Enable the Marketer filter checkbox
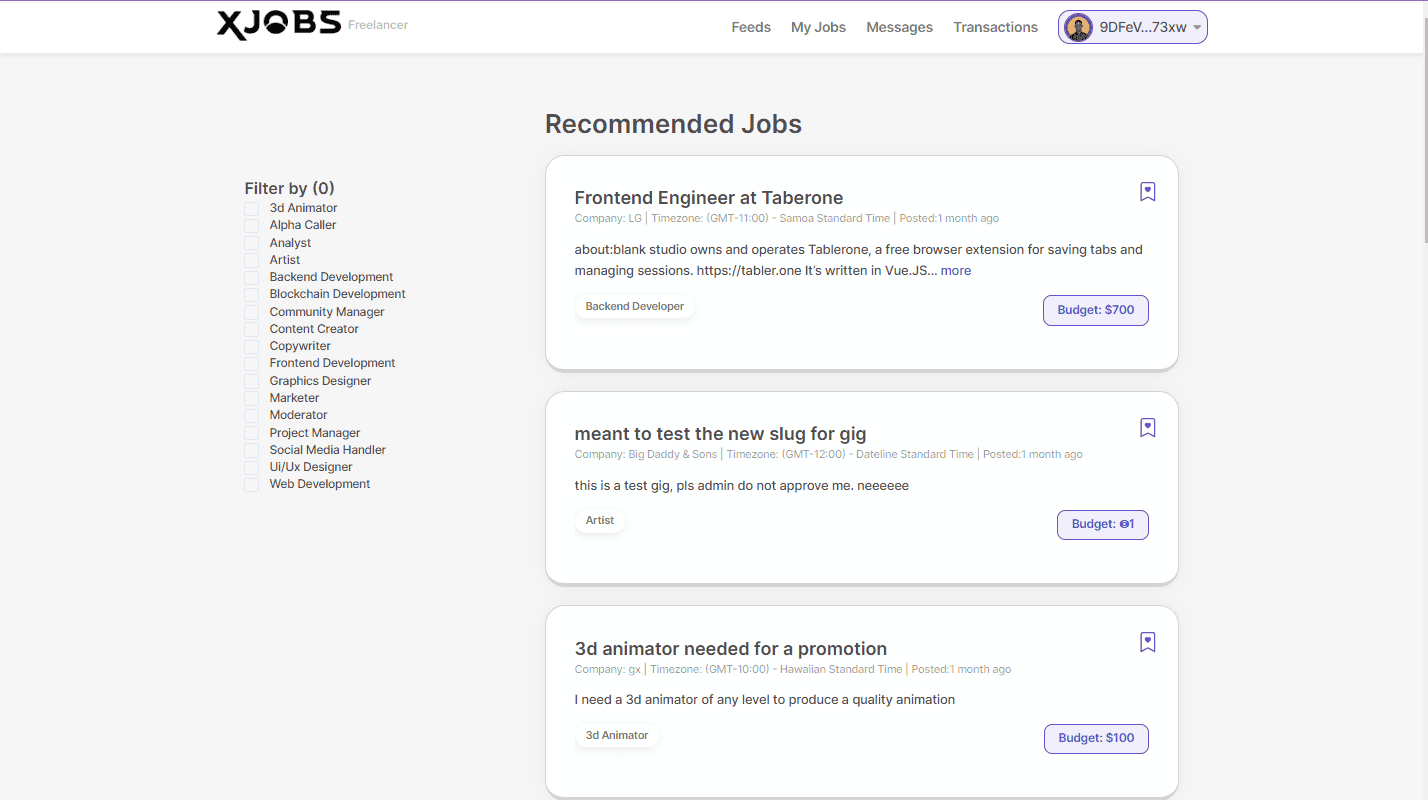This screenshot has height=800, width=1428. pos(252,398)
